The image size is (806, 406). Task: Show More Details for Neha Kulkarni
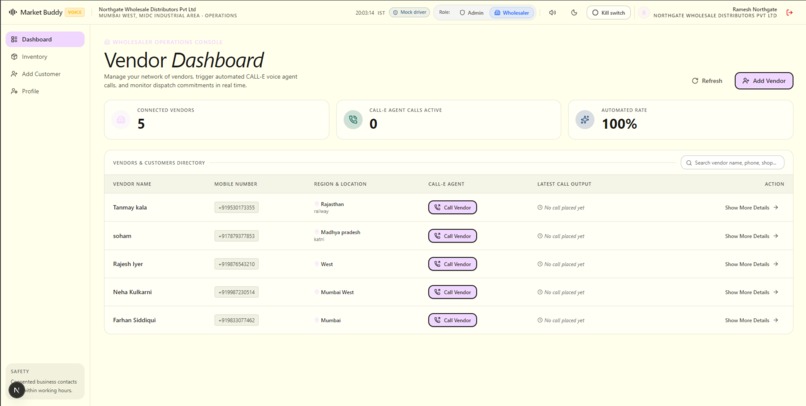[752, 292]
